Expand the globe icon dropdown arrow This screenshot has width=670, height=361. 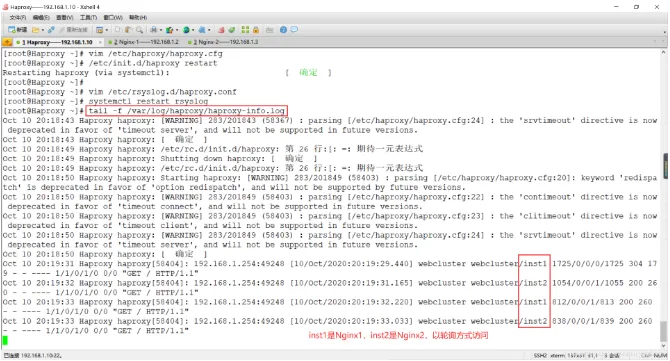click(x=193, y=30)
